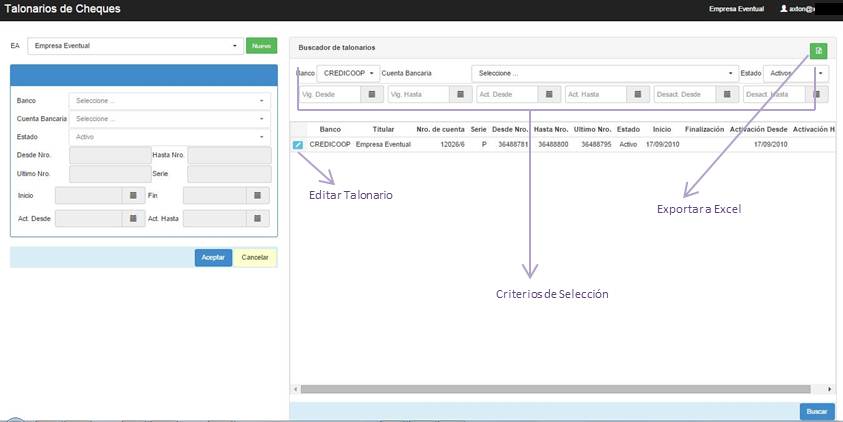Image resolution: width=843 pixels, height=422 pixels.
Task: Click the edit pencil icon for CREDICOOP row
Action: tap(298, 145)
